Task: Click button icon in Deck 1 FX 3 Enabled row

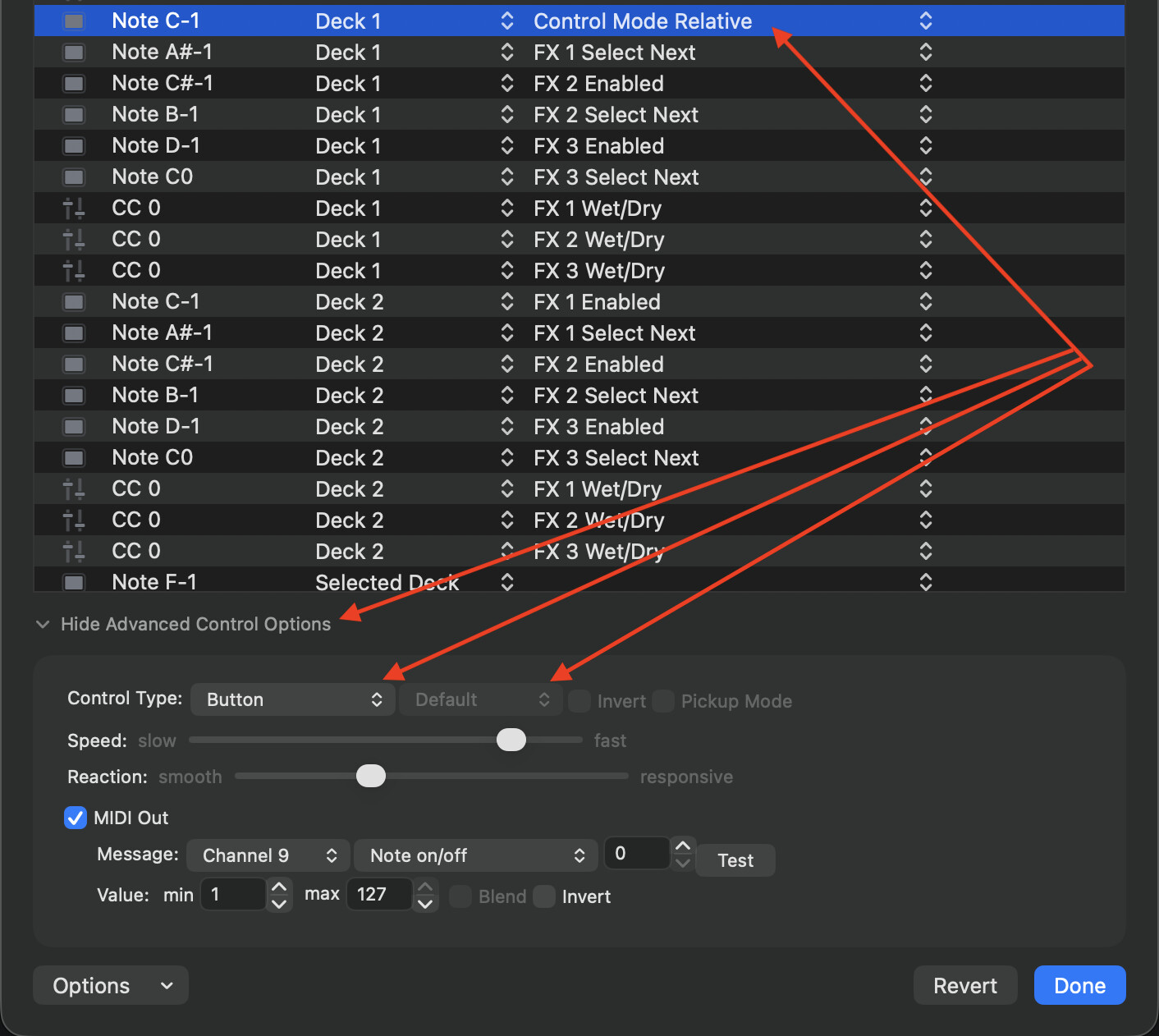Action: (x=74, y=146)
